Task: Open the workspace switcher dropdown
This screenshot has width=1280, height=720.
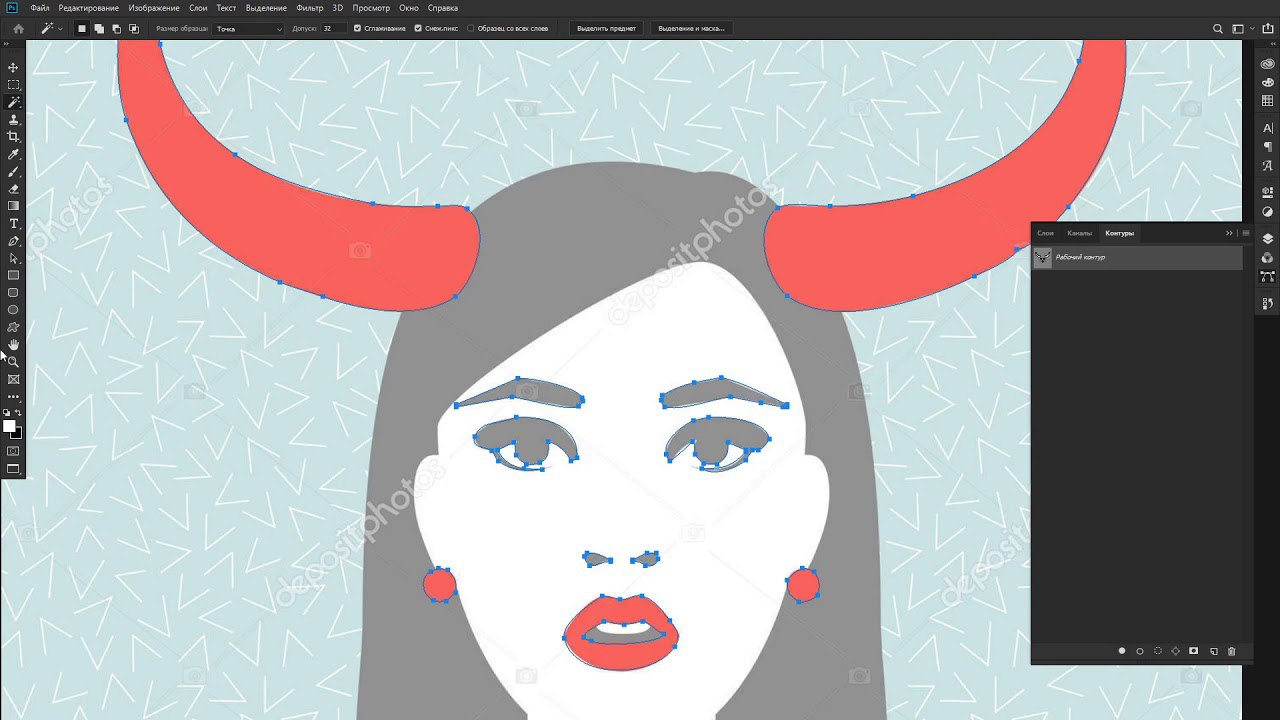Action: point(1241,29)
